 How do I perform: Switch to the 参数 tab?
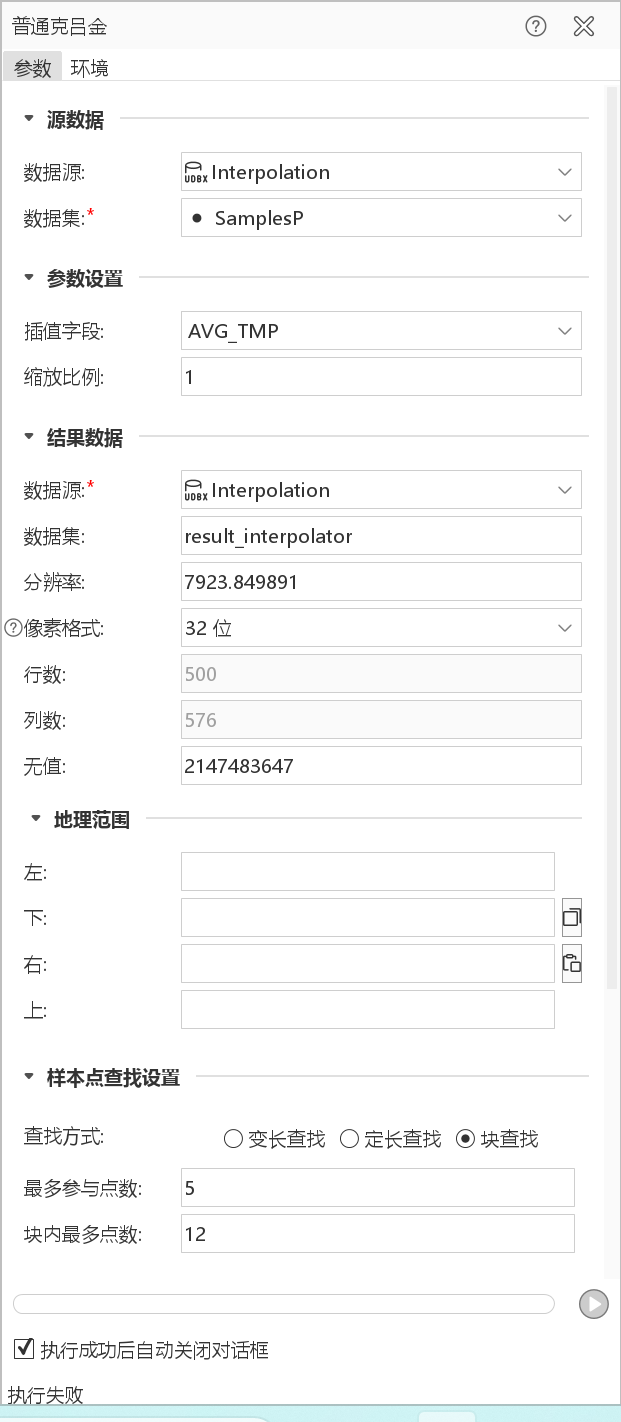32,68
